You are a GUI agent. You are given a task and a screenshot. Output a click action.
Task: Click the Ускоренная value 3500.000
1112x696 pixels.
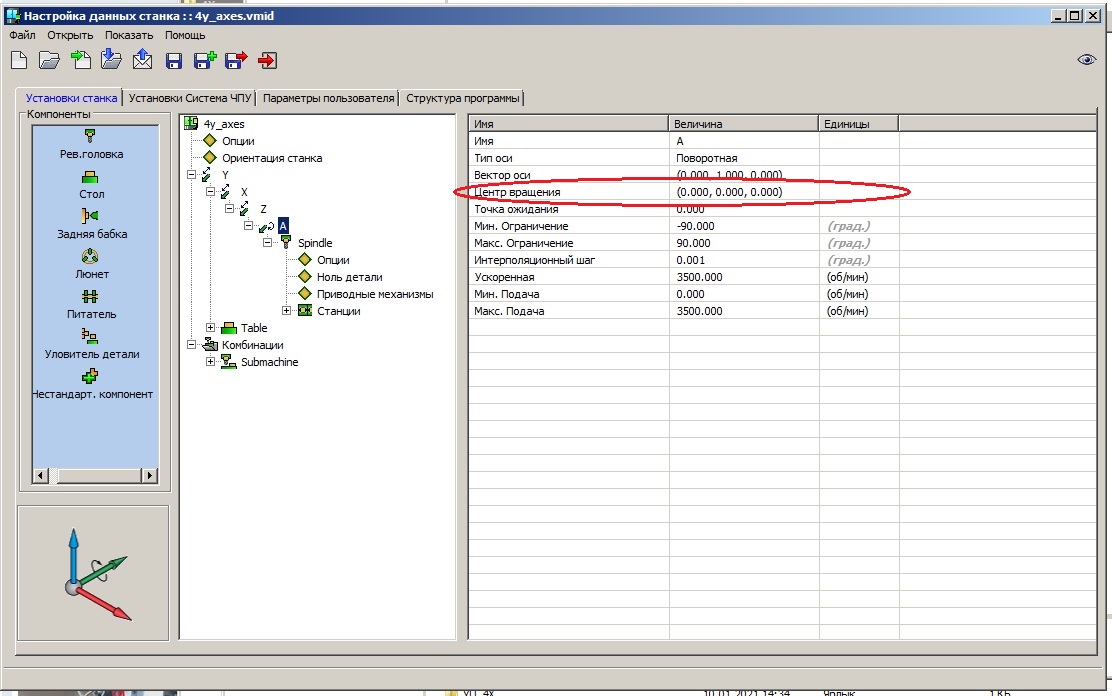(744, 277)
